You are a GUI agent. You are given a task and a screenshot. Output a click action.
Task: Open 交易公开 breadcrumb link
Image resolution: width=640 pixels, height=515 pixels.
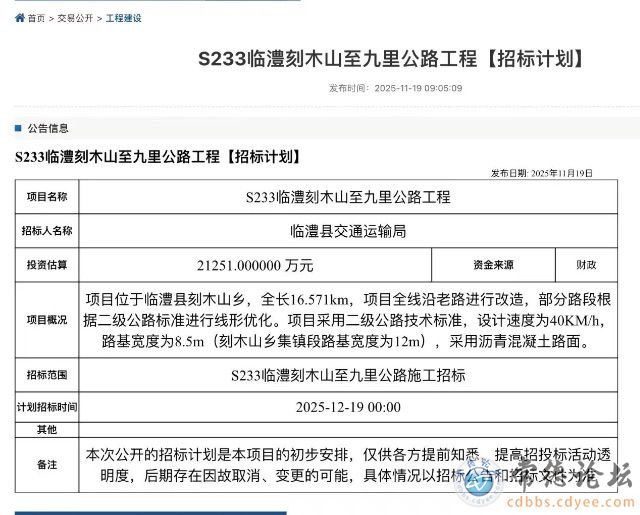tap(75, 18)
